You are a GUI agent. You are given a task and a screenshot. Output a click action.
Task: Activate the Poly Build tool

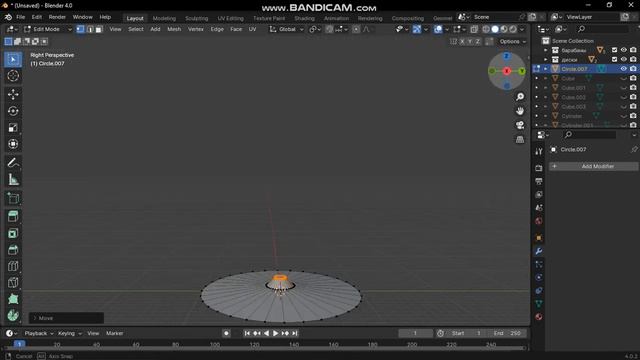[13, 299]
